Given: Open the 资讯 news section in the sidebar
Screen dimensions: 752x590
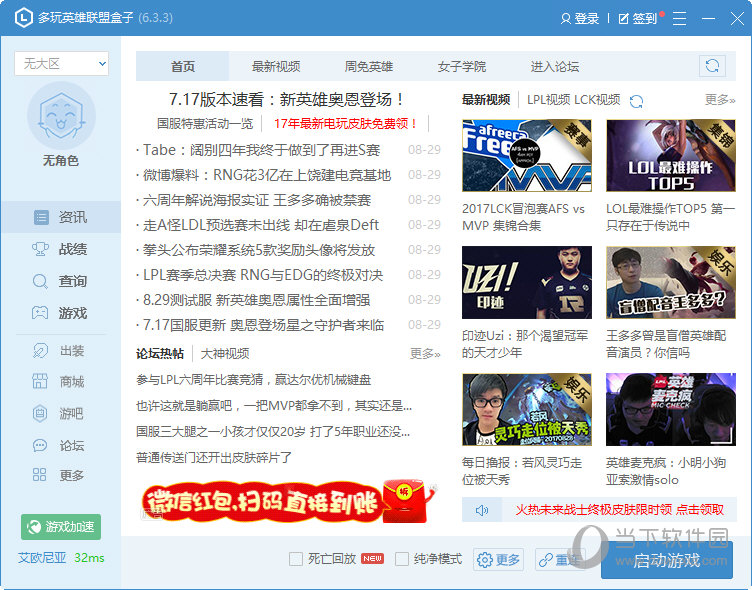Looking at the screenshot, I should tap(60, 217).
